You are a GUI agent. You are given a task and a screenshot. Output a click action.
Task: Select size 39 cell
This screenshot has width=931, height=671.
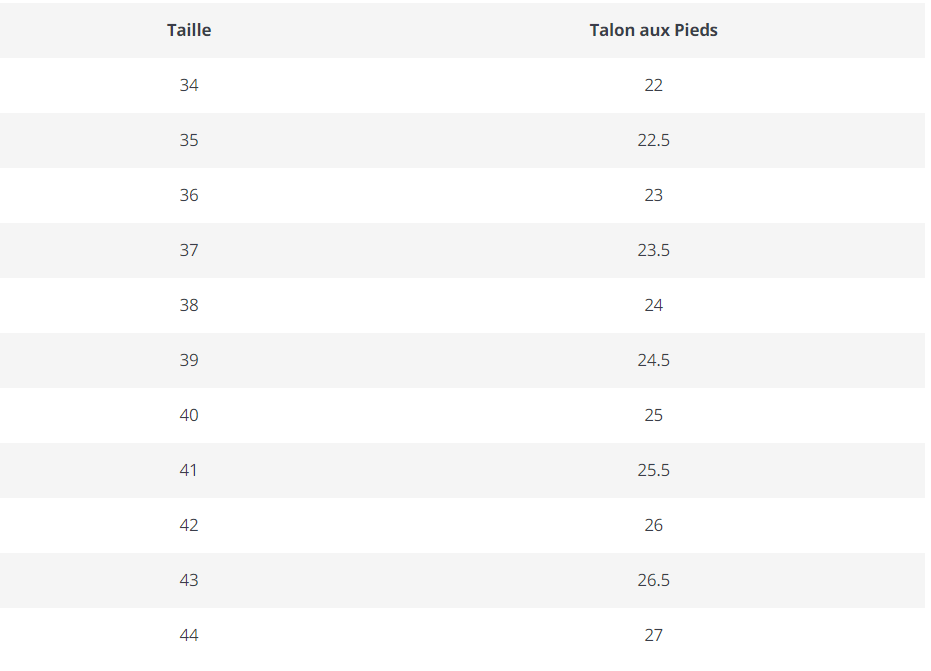[189, 360]
